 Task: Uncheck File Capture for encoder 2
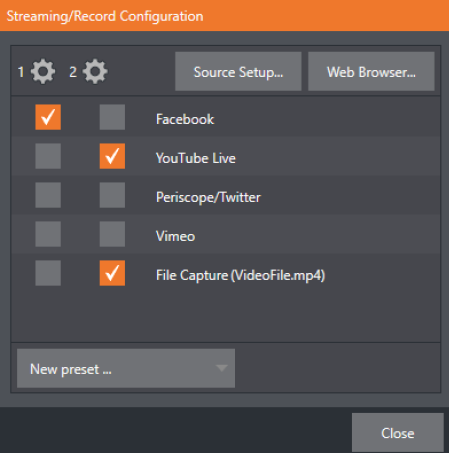click(112, 273)
